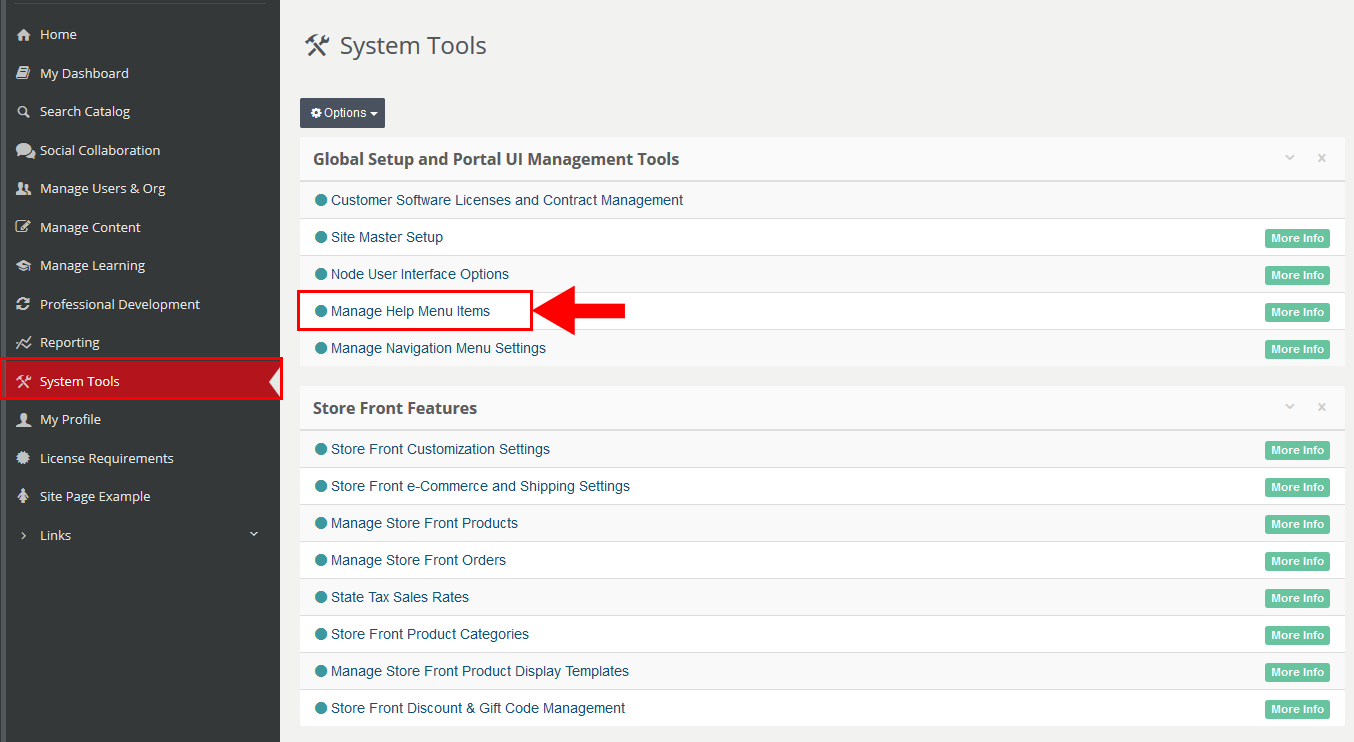
Task: Open the Options dropdown
Action: tap(342, 112)
